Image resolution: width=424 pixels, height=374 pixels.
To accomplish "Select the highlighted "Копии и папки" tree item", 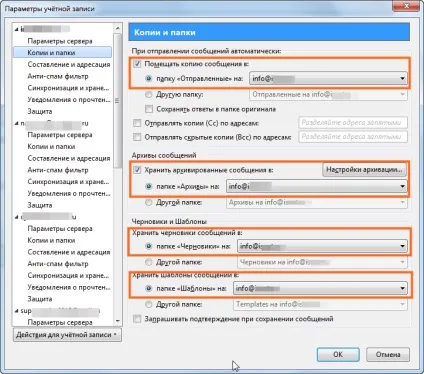I will pos(62,53).
